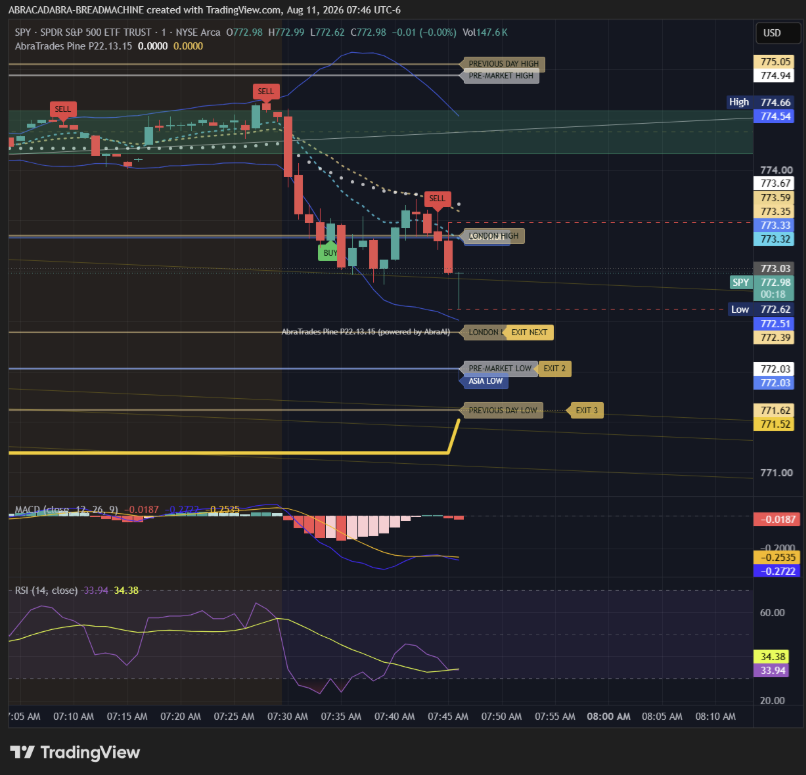Click the green BUY signal label

[329, 253]
